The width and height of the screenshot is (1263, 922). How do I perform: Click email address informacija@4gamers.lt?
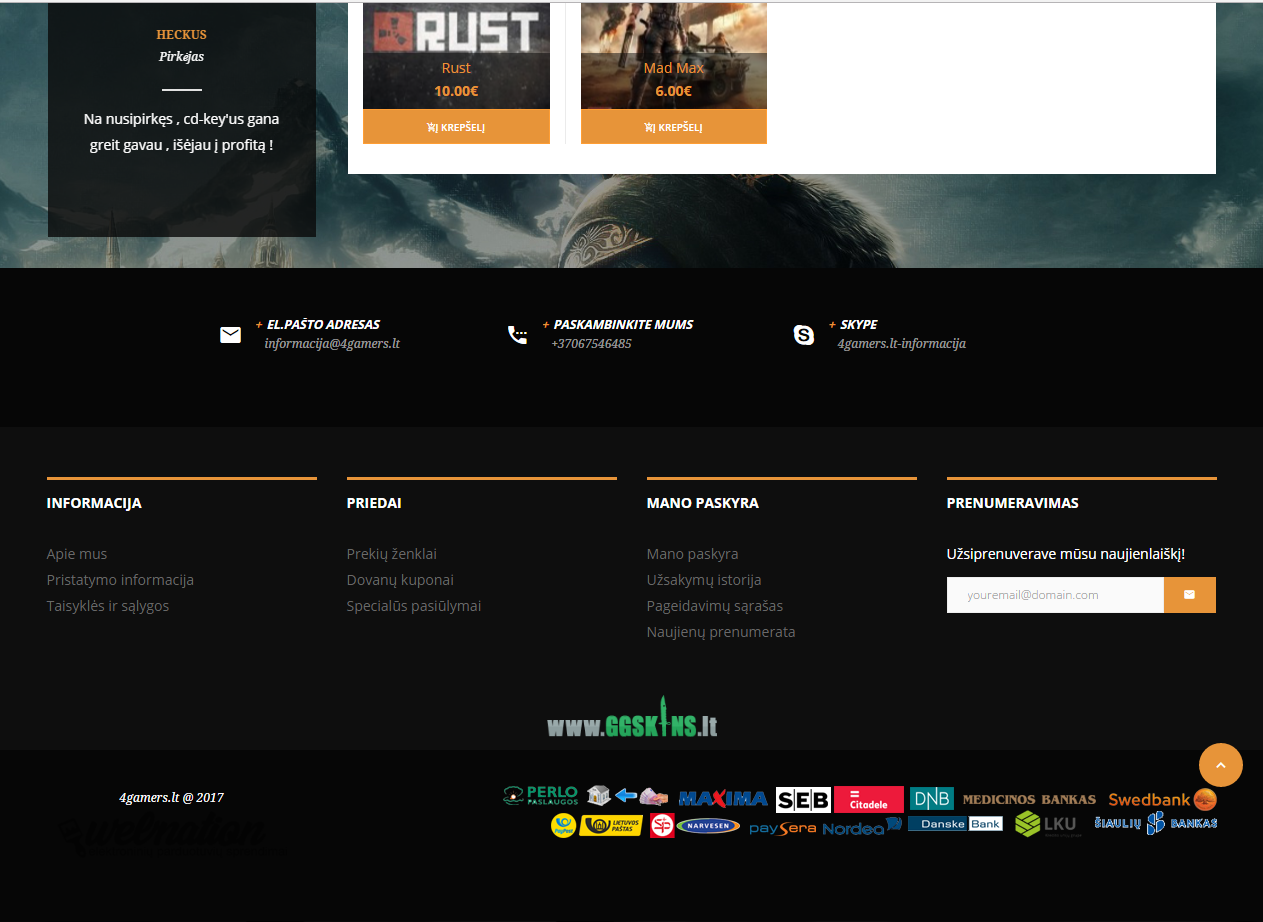click(x=332, y=344)
